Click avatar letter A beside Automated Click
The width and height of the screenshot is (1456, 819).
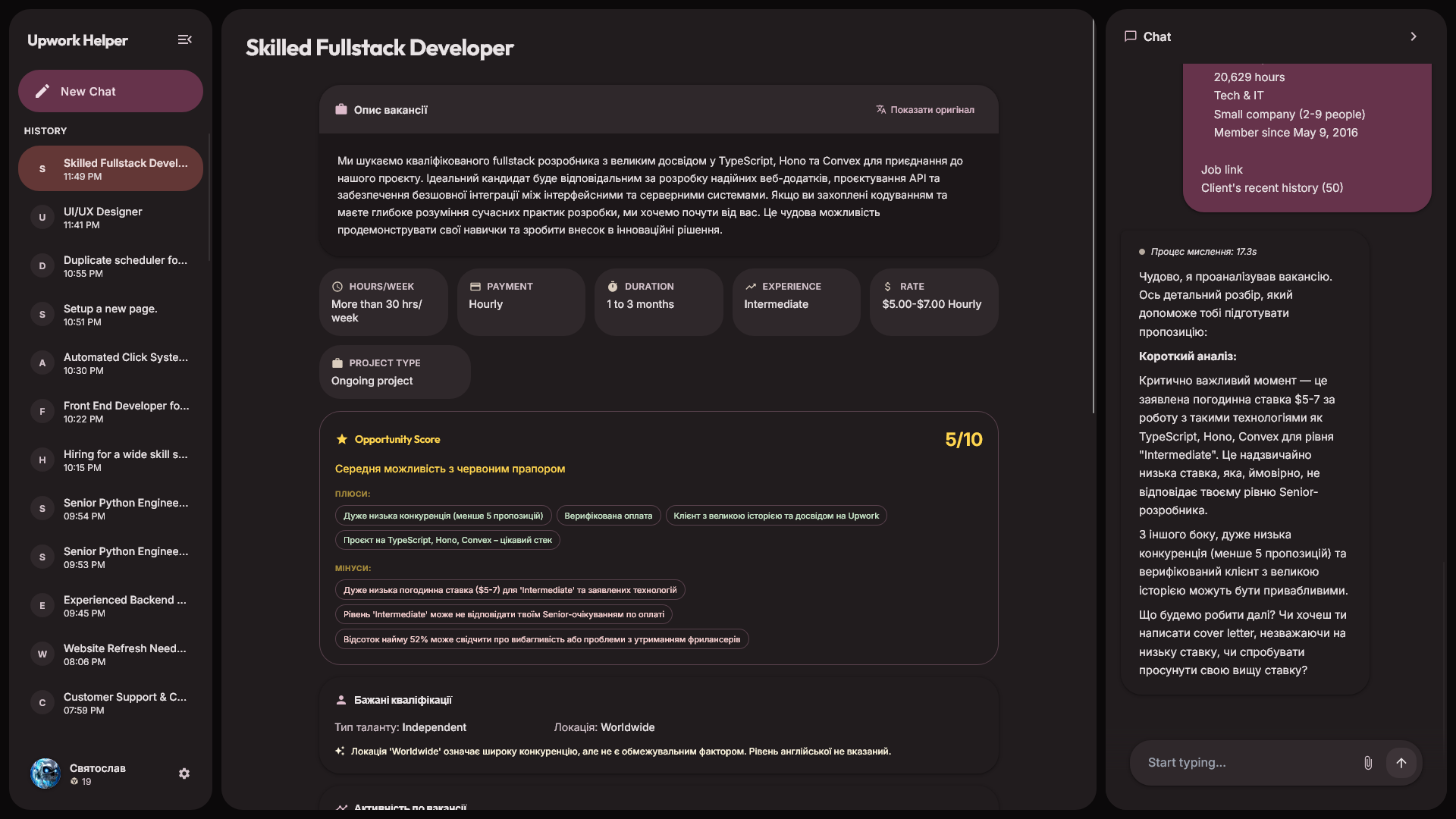coord(42,362)
